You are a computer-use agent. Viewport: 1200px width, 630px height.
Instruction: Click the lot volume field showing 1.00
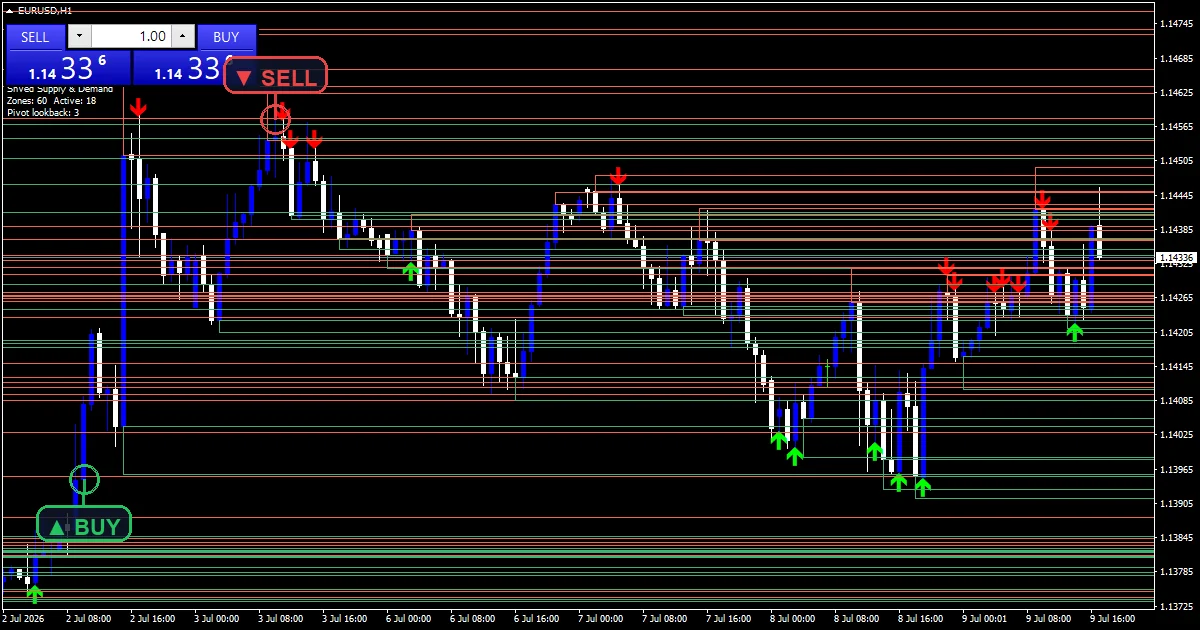pyautogui.click(x=131, y=37)
